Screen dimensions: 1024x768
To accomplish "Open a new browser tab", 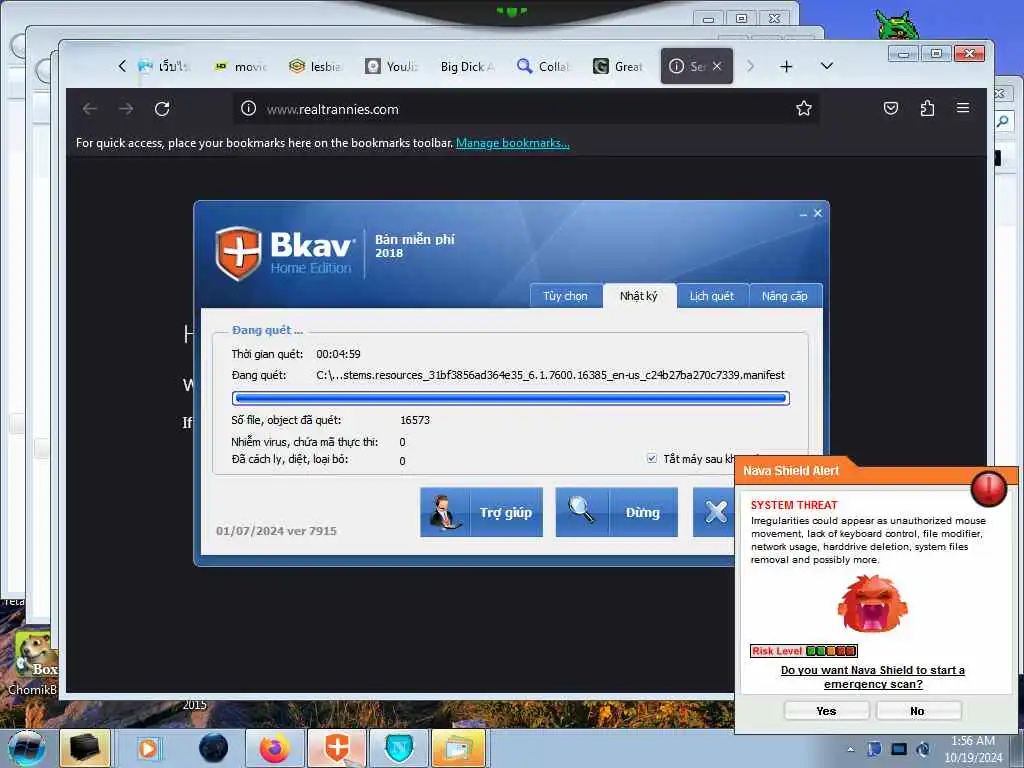I will click(x=786, y=67).
